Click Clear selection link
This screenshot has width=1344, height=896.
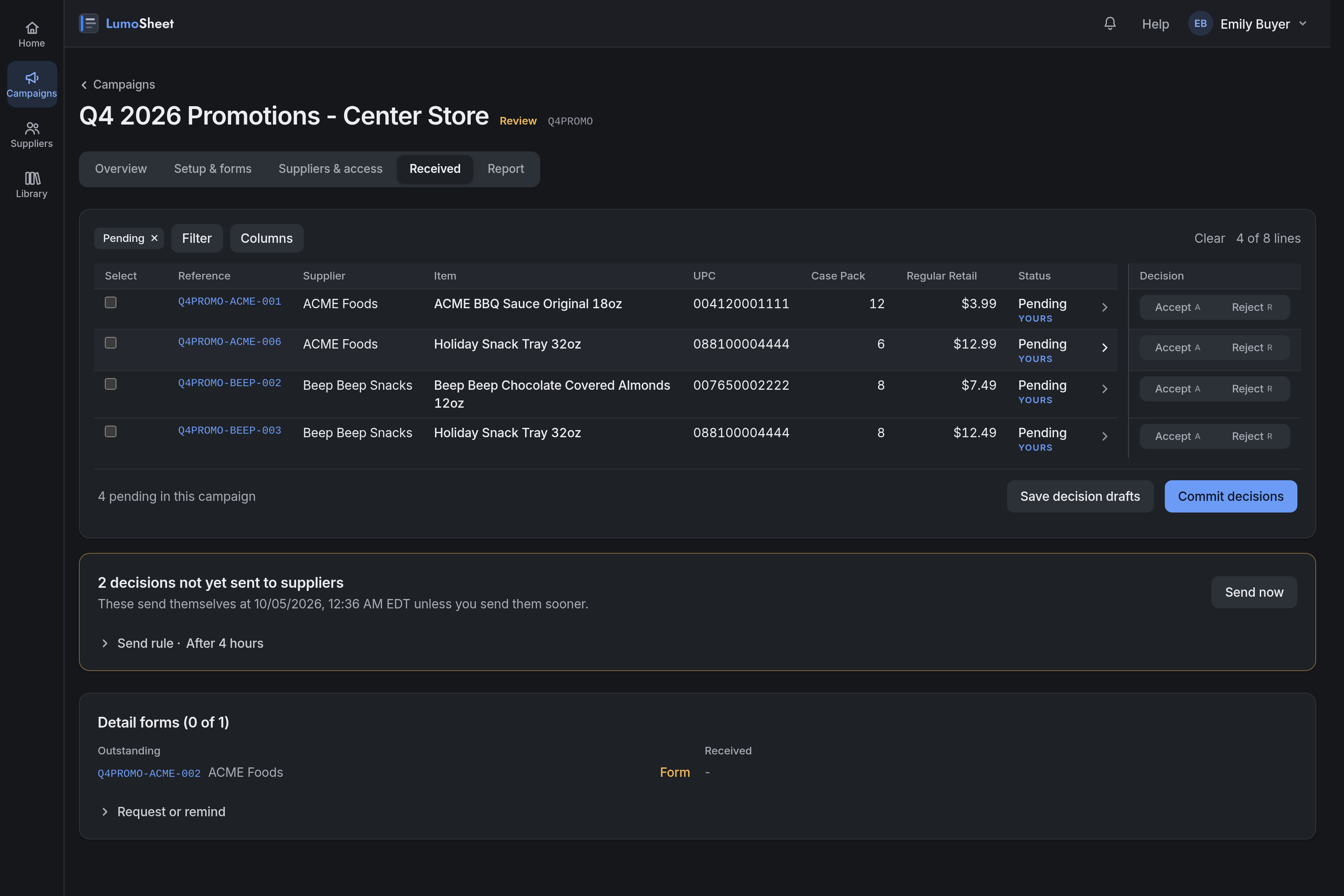coord(1209,238)
